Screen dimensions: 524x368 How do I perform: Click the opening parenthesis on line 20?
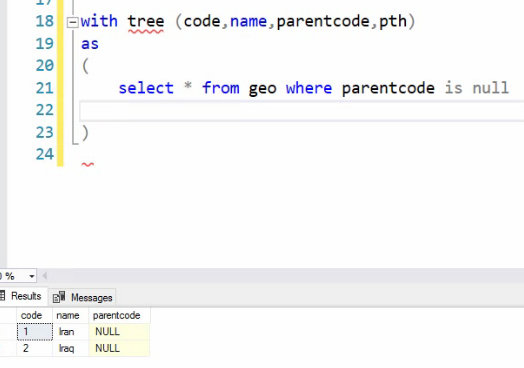point(85,66)
